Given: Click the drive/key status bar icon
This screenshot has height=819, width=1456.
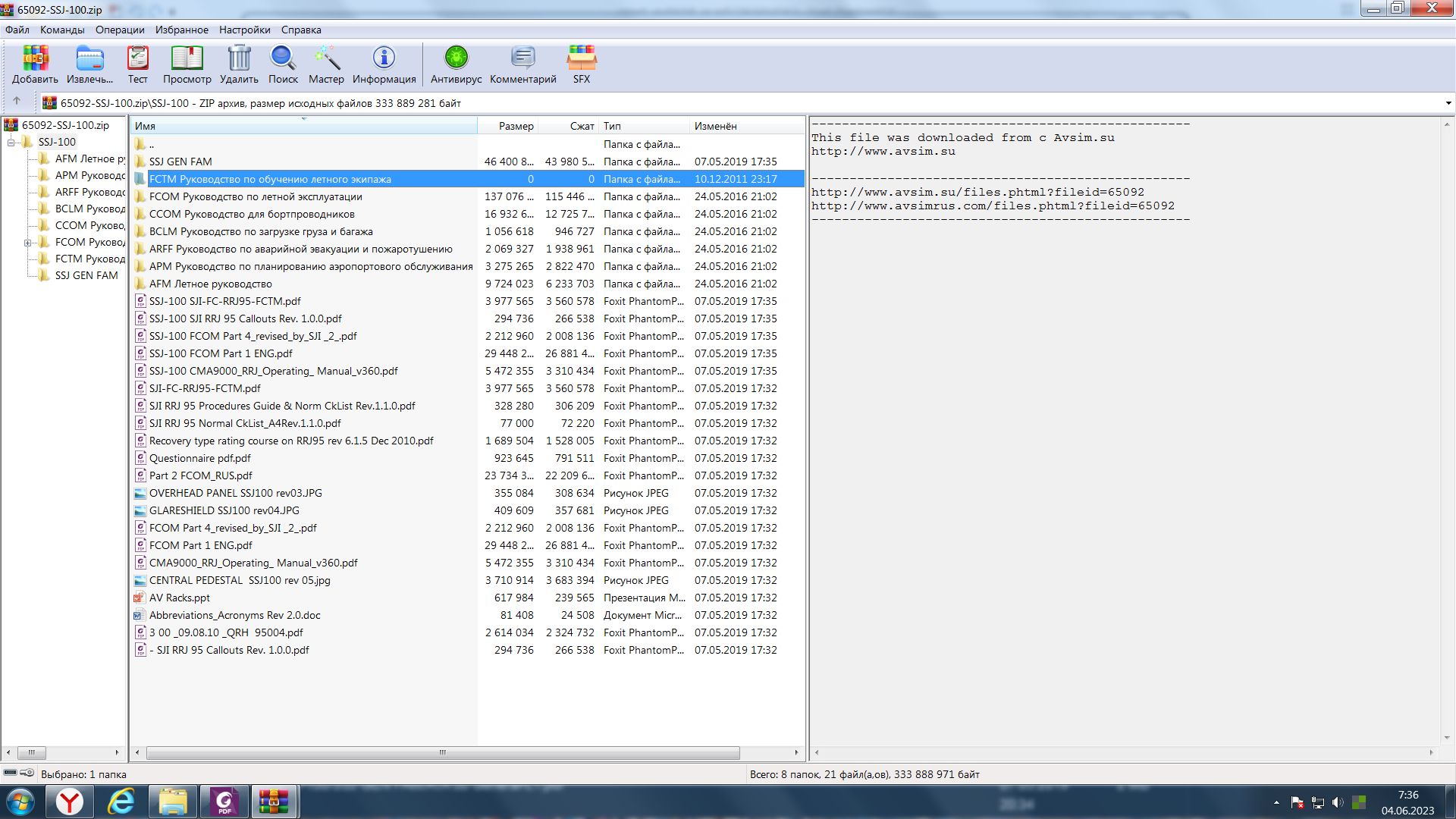Looking at the screenshot, I should pyautogui.click(x=18, y=773).
